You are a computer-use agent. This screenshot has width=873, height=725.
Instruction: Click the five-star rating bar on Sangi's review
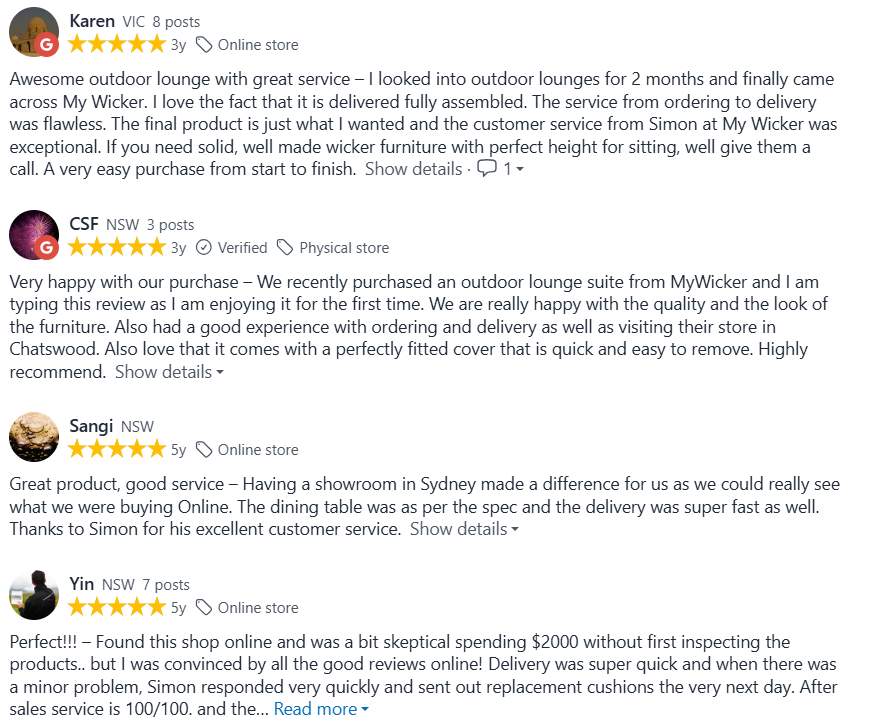pos(115,448)
